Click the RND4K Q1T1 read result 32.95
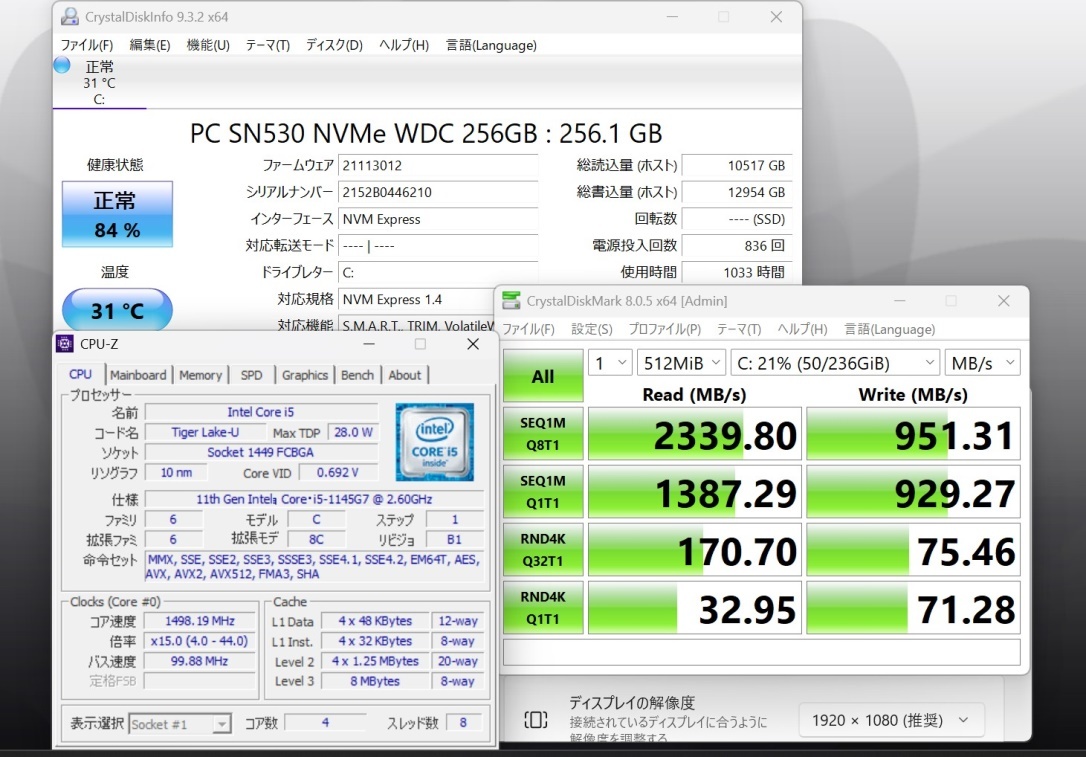 point(695,607)
